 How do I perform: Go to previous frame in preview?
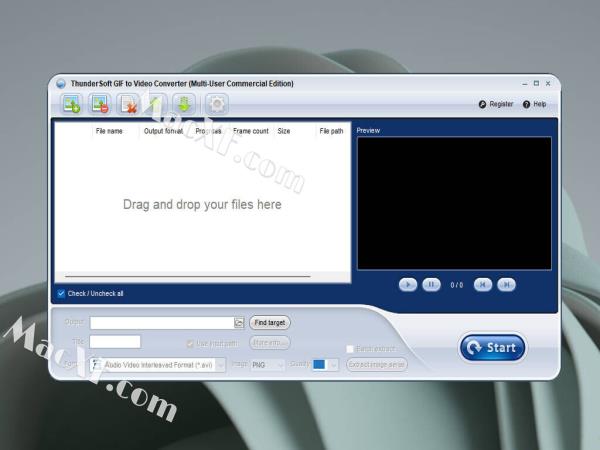tap(483, 285)
